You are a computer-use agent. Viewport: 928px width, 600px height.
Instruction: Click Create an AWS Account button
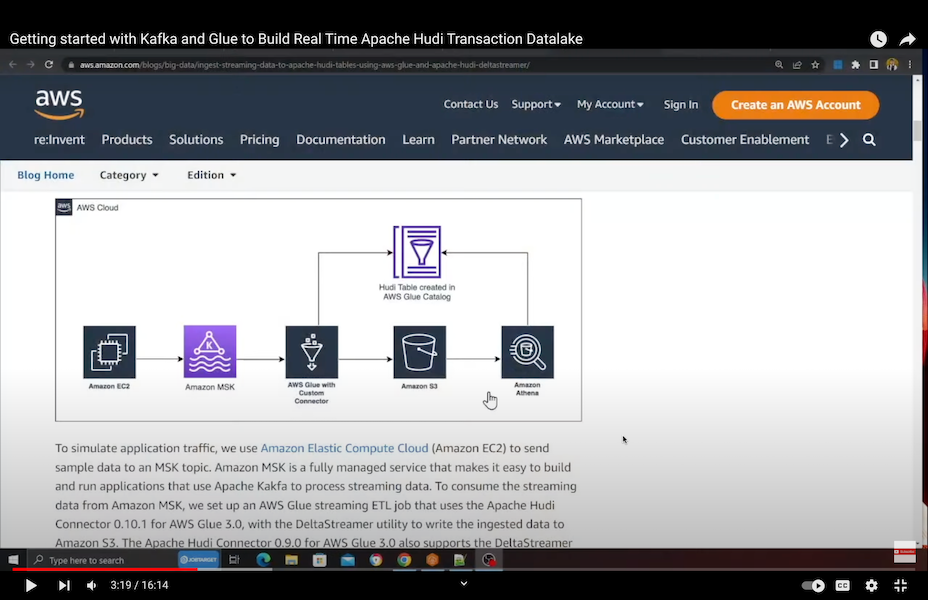(x=795, y=104)
